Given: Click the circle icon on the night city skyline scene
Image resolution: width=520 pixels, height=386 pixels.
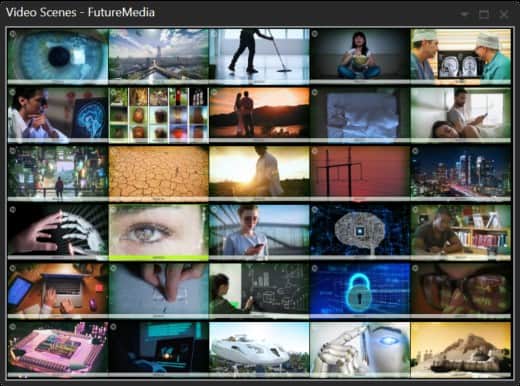Looking at the screenshot, I should pyautogui.click(x=415, y=151).
